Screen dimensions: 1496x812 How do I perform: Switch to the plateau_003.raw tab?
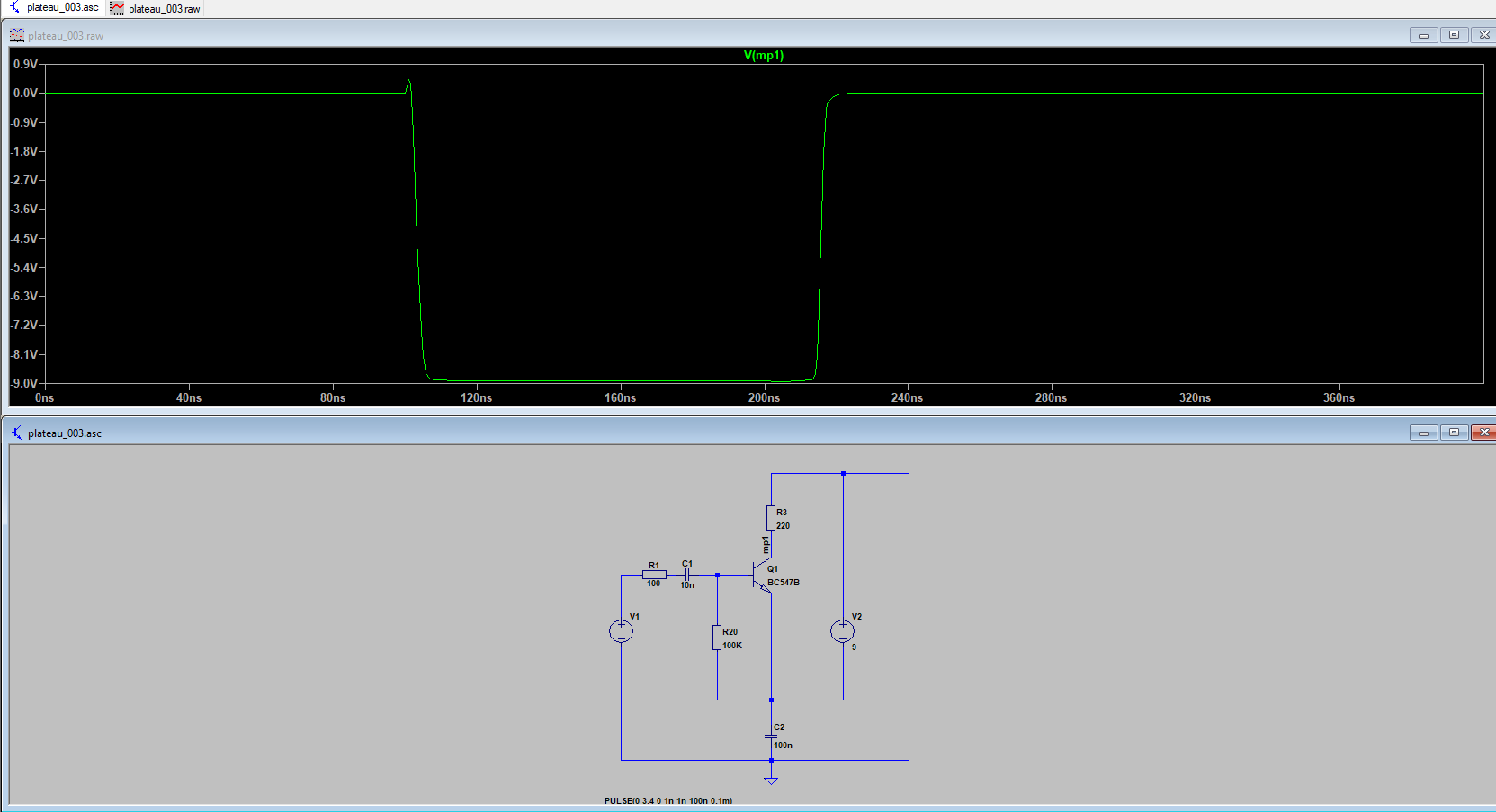155,8
